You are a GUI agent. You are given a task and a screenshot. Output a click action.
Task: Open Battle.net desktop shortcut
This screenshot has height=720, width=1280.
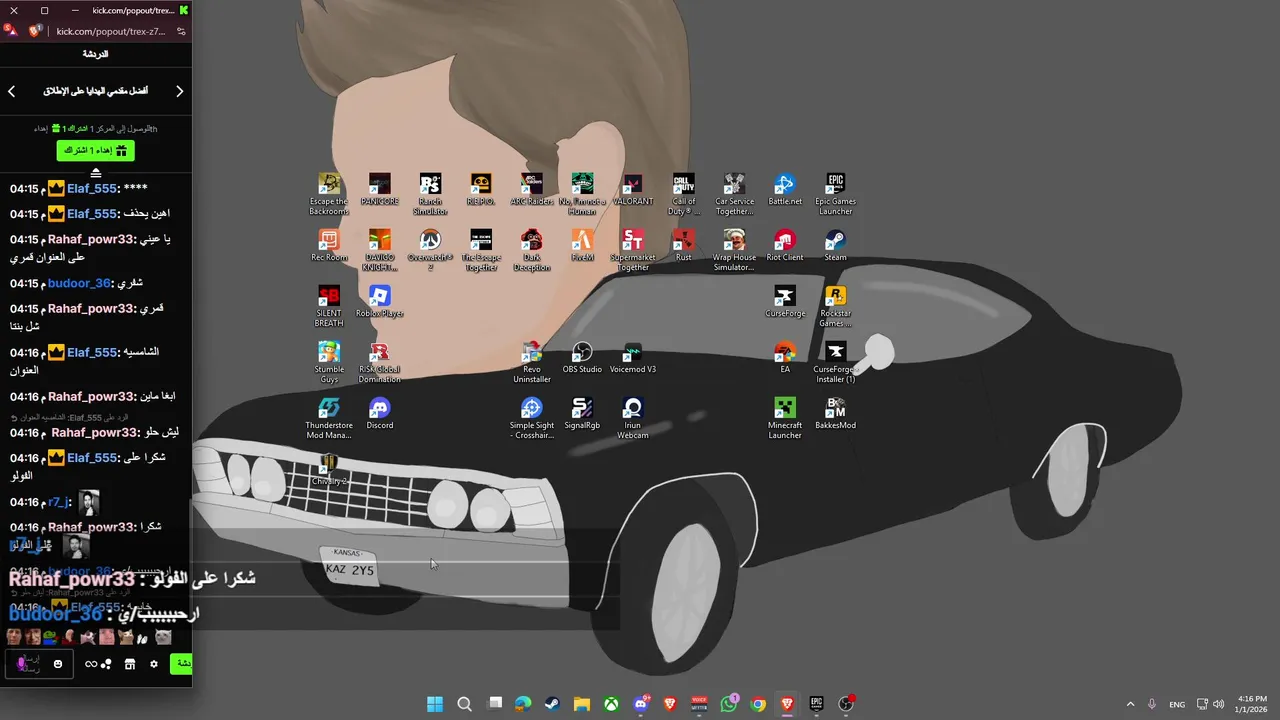pyautogui.click(x=785, y=189)
